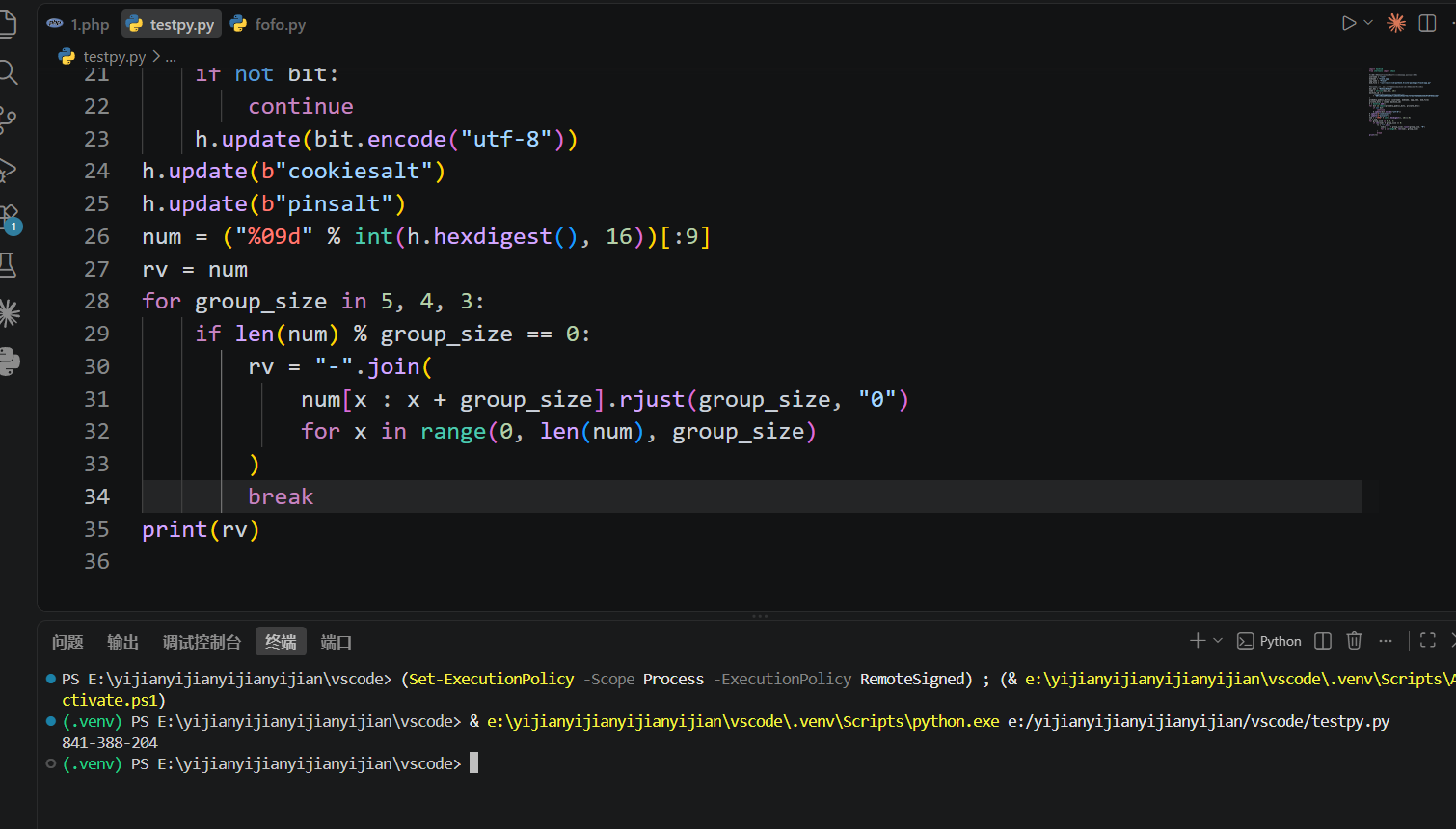Click the testpy.py breadcrumb path item
Screen dimensions: 1456x829
pyautogui.click(x=114, y=57)
